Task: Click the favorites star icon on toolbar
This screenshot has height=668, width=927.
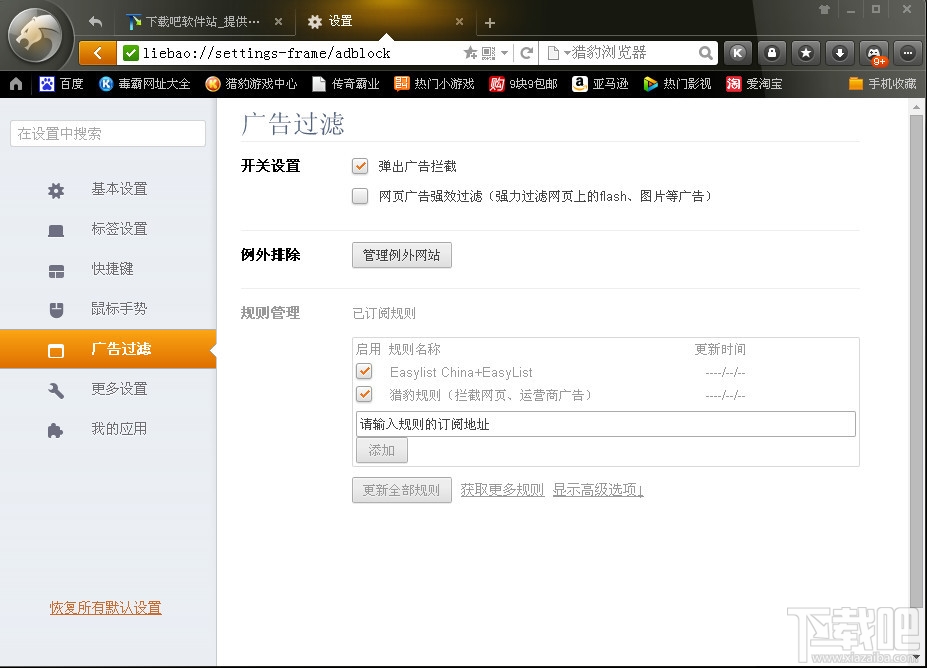Action: coord(806,52)
